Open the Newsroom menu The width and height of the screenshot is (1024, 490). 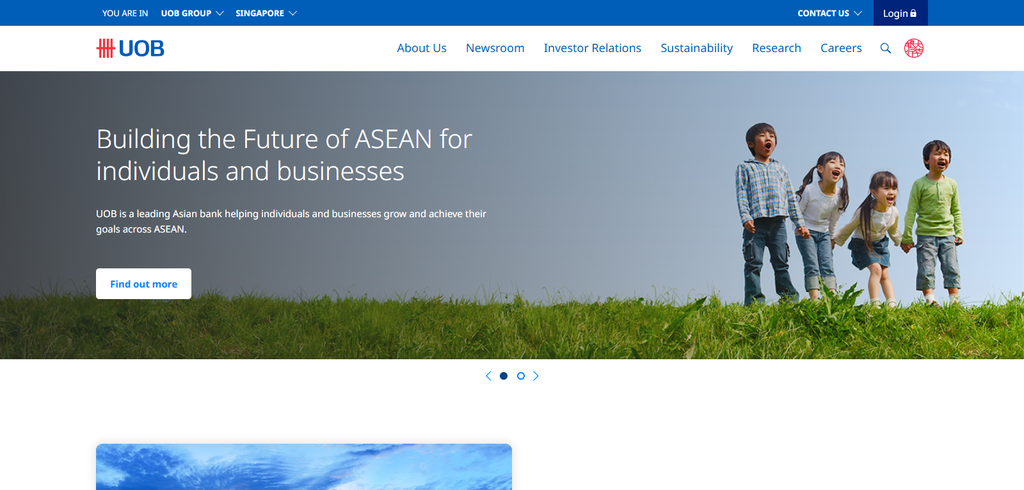[x=495, y=48]
